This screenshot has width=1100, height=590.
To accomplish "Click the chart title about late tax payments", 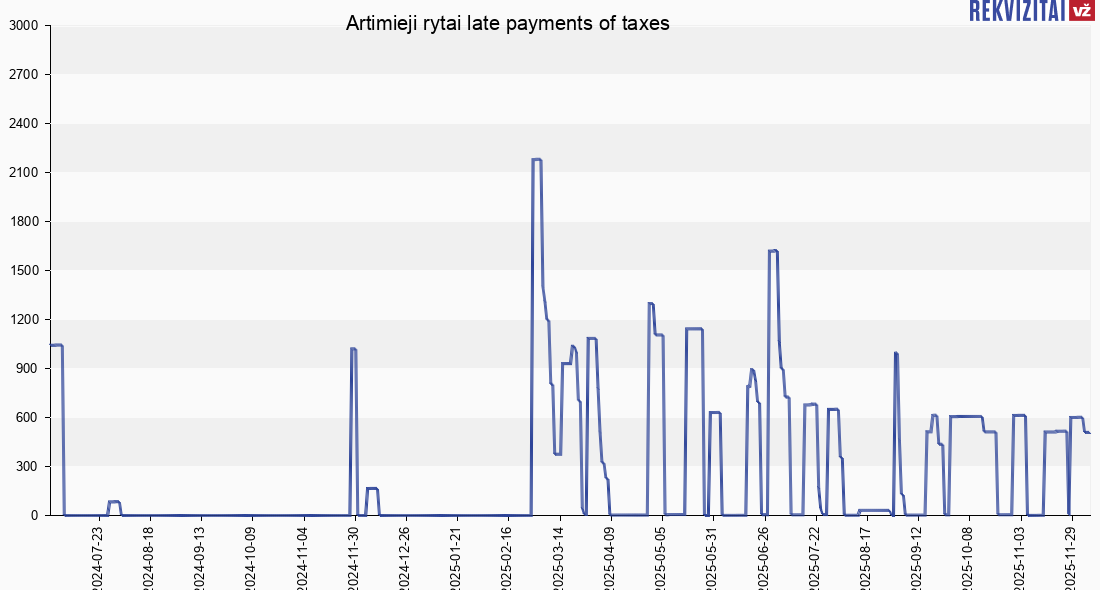I will point(507,23).
